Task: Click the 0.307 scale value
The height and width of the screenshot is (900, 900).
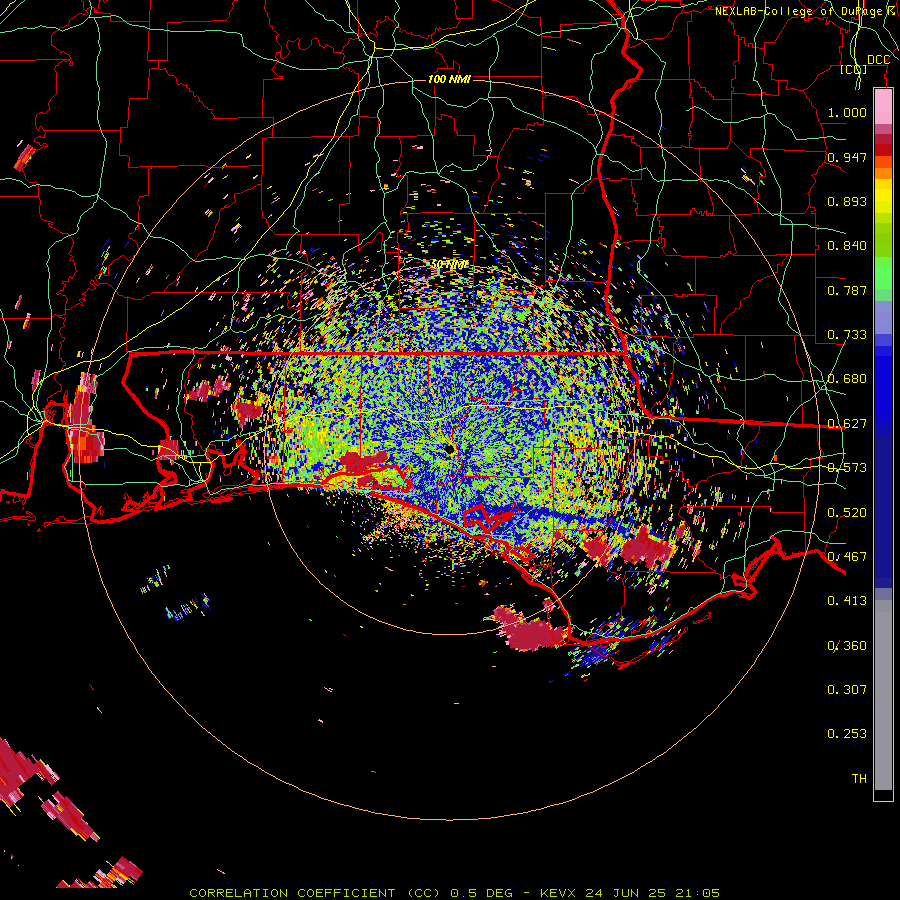Action: click(847, 690)
